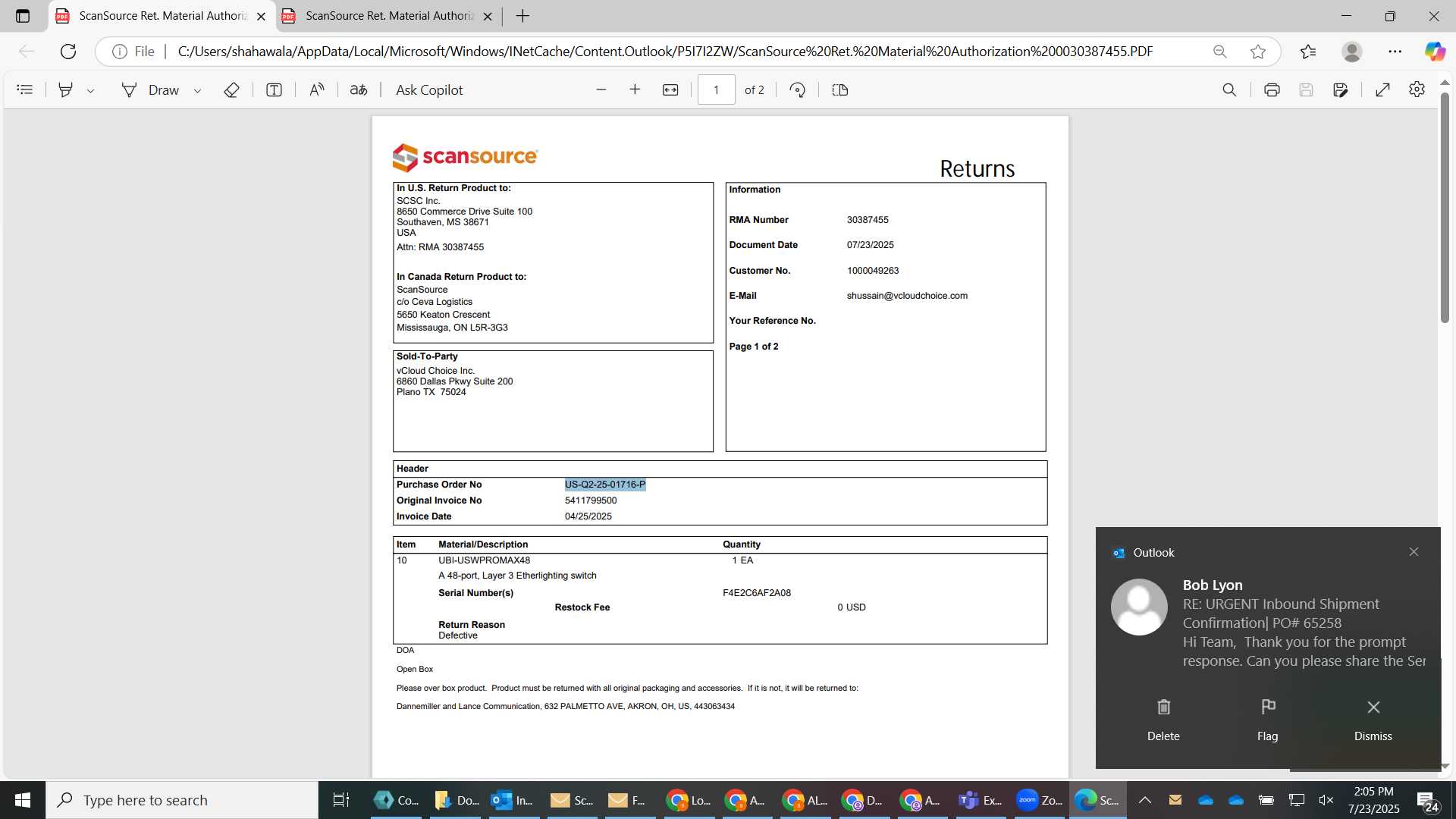Open the browser profile icon

tap(1352, 52)
